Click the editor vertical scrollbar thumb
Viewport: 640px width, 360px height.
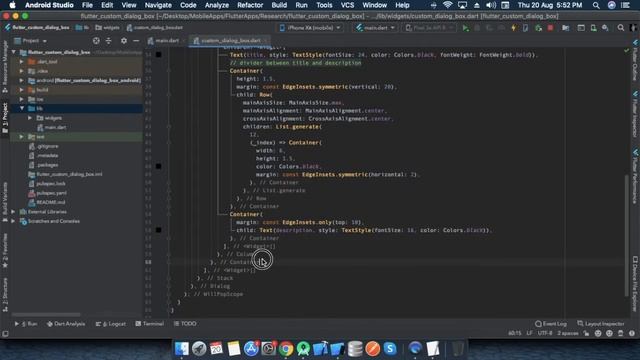pyautogui.click(x=627, y=235)
